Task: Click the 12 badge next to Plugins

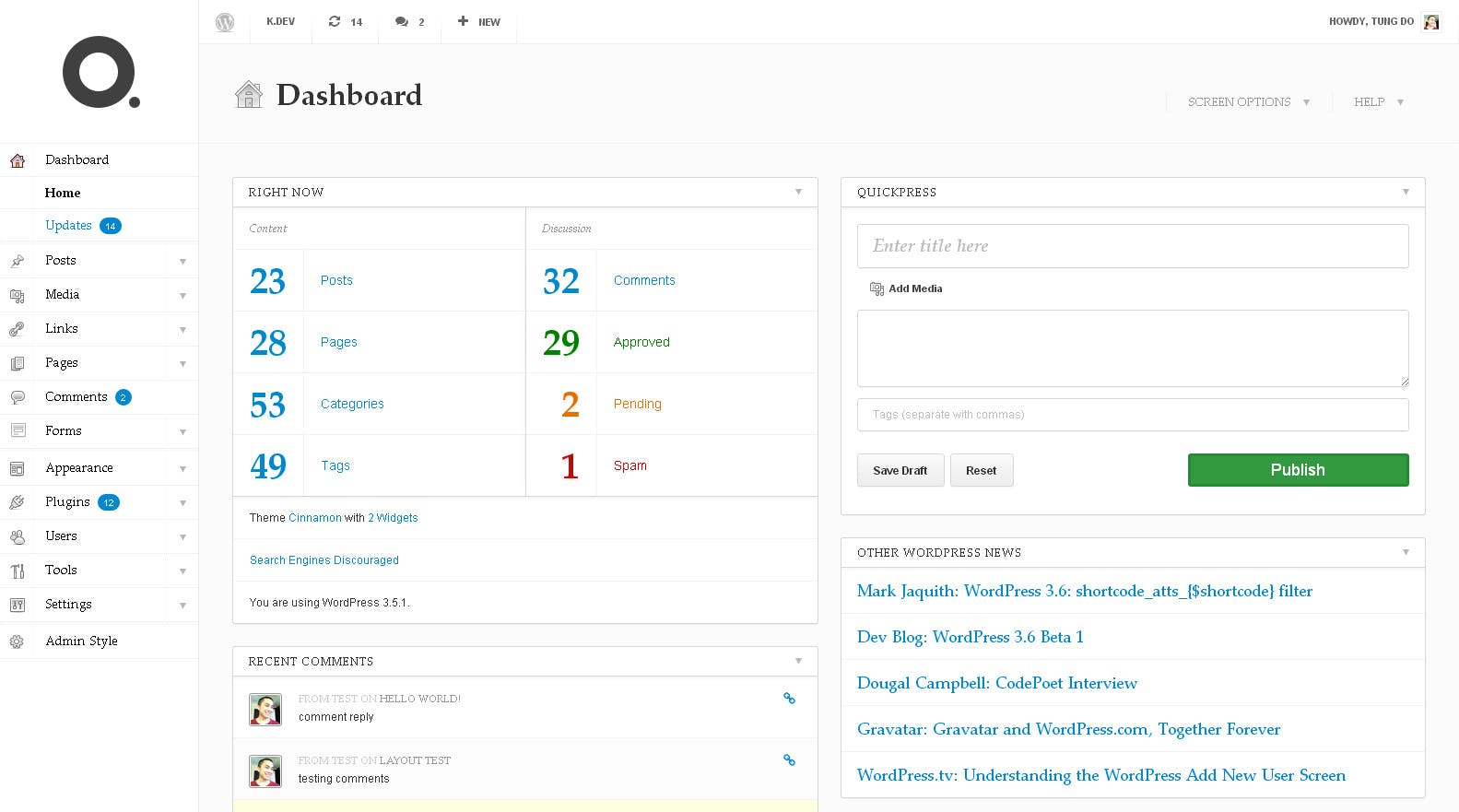Action: [x=109, y=502]
